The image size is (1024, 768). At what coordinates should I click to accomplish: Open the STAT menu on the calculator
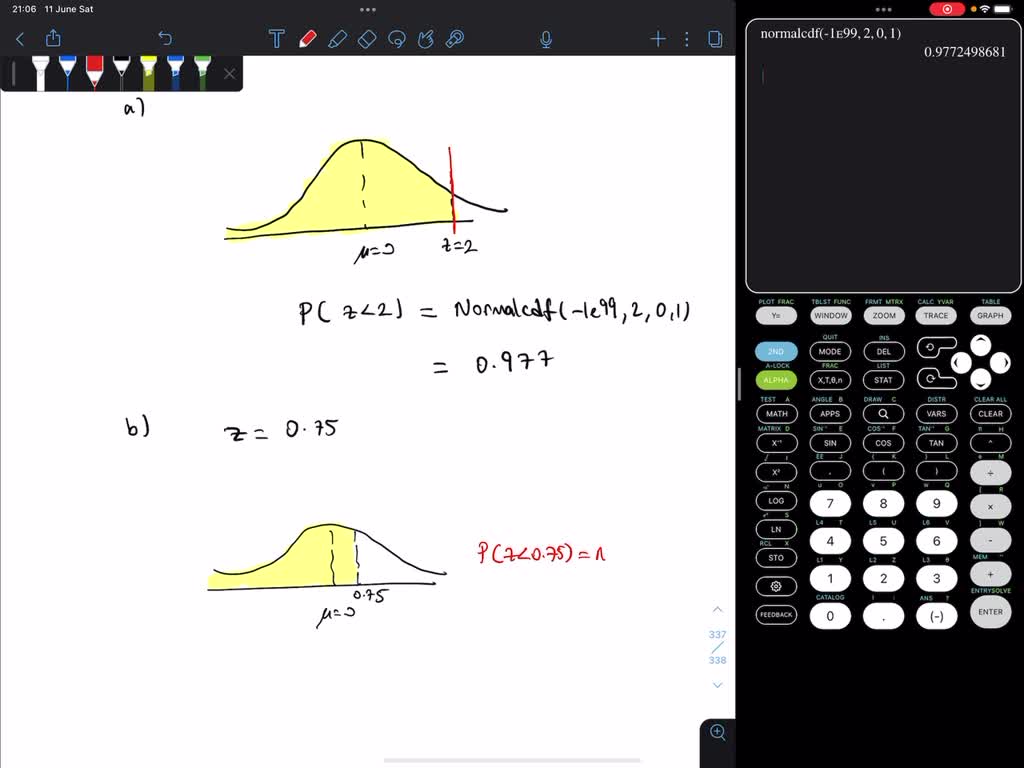click(883, 380)
